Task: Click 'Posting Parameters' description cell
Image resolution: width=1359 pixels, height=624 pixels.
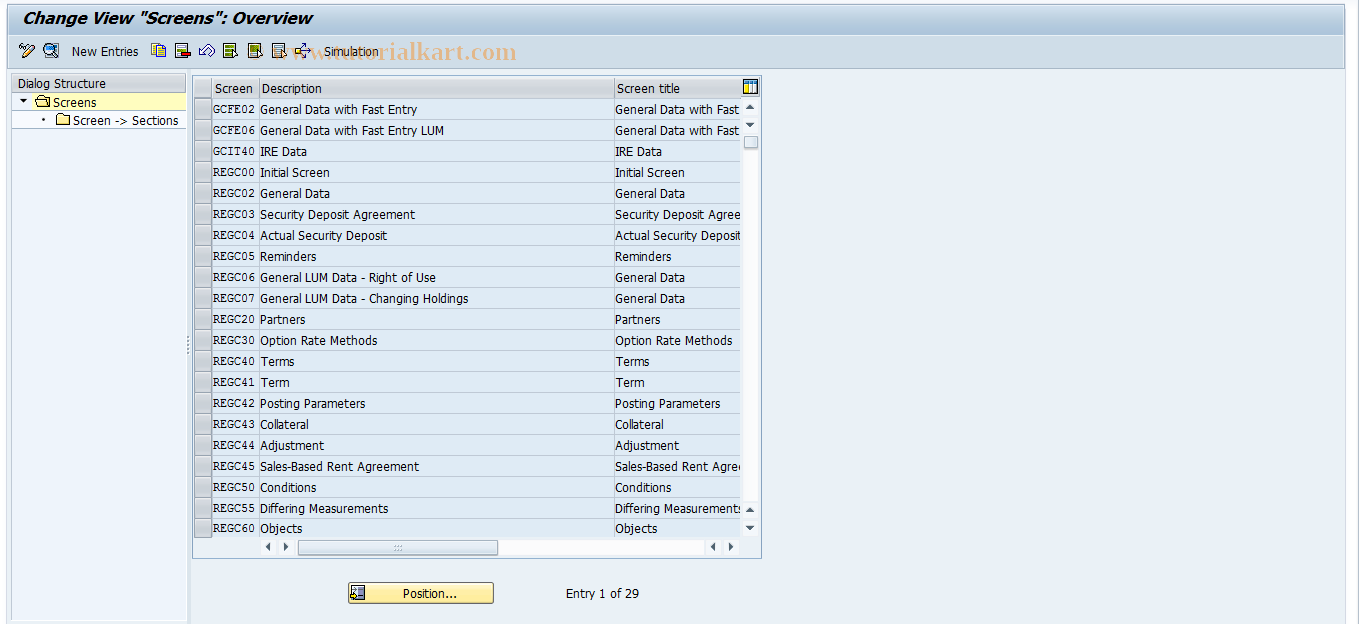Action: tap(437, 404)
